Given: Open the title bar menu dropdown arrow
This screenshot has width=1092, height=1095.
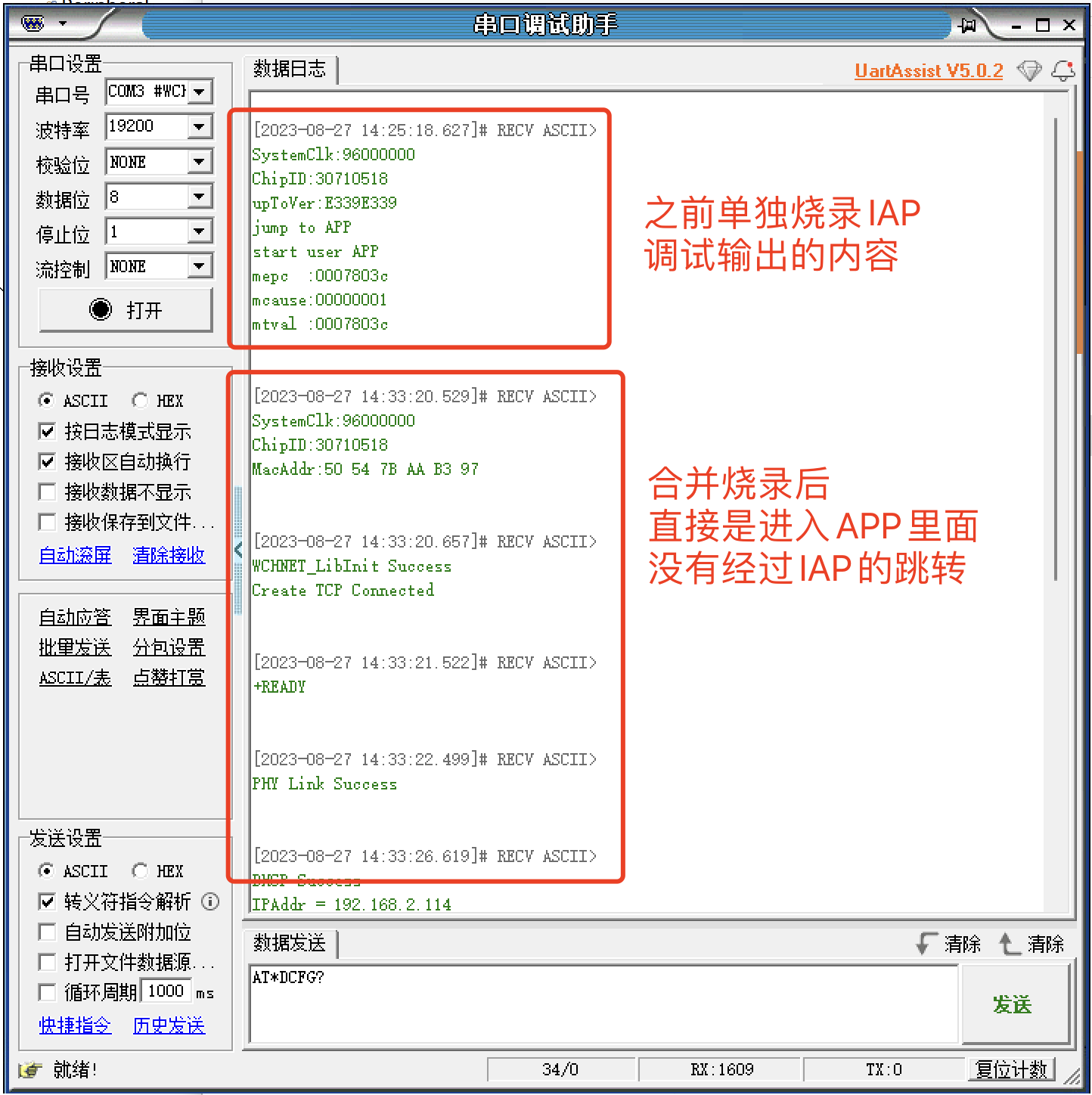Looking at the screenshot, I should [63, 23].
